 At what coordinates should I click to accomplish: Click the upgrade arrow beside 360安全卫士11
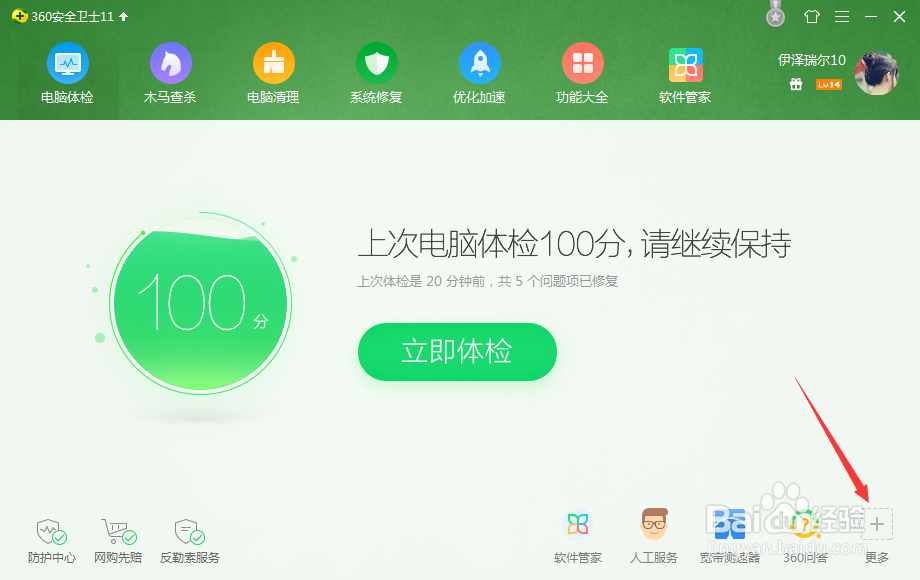(123, 16)
